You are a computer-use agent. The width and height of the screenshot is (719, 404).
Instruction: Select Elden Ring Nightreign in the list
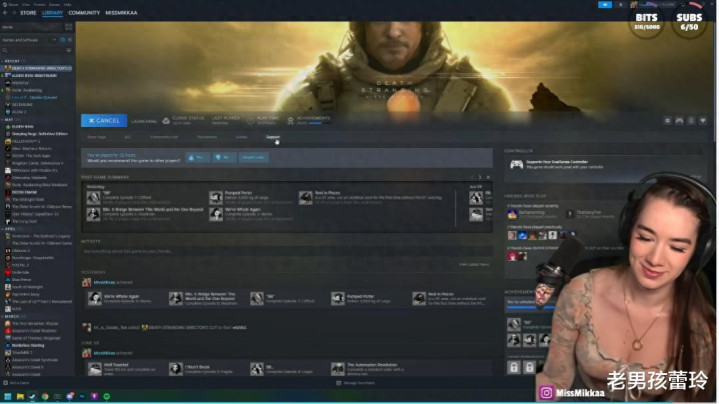(31, 75)
